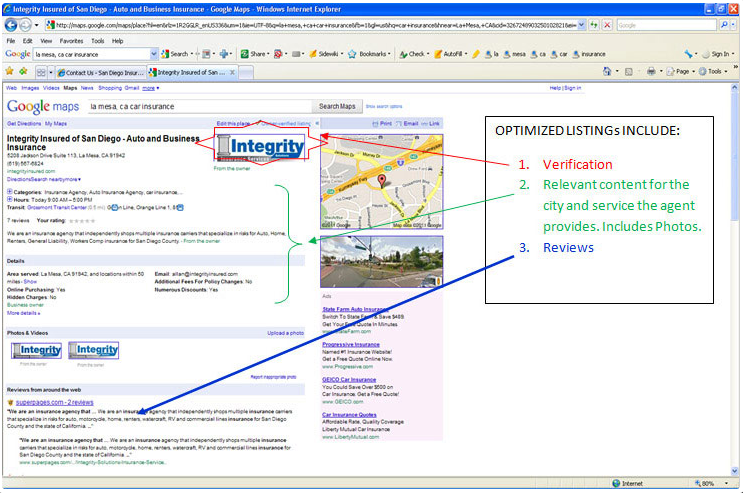Click the yellow highlighter pencil icon
Image resolution: width=743 pixels, height=493 pixels.
[x=476, y=54]
